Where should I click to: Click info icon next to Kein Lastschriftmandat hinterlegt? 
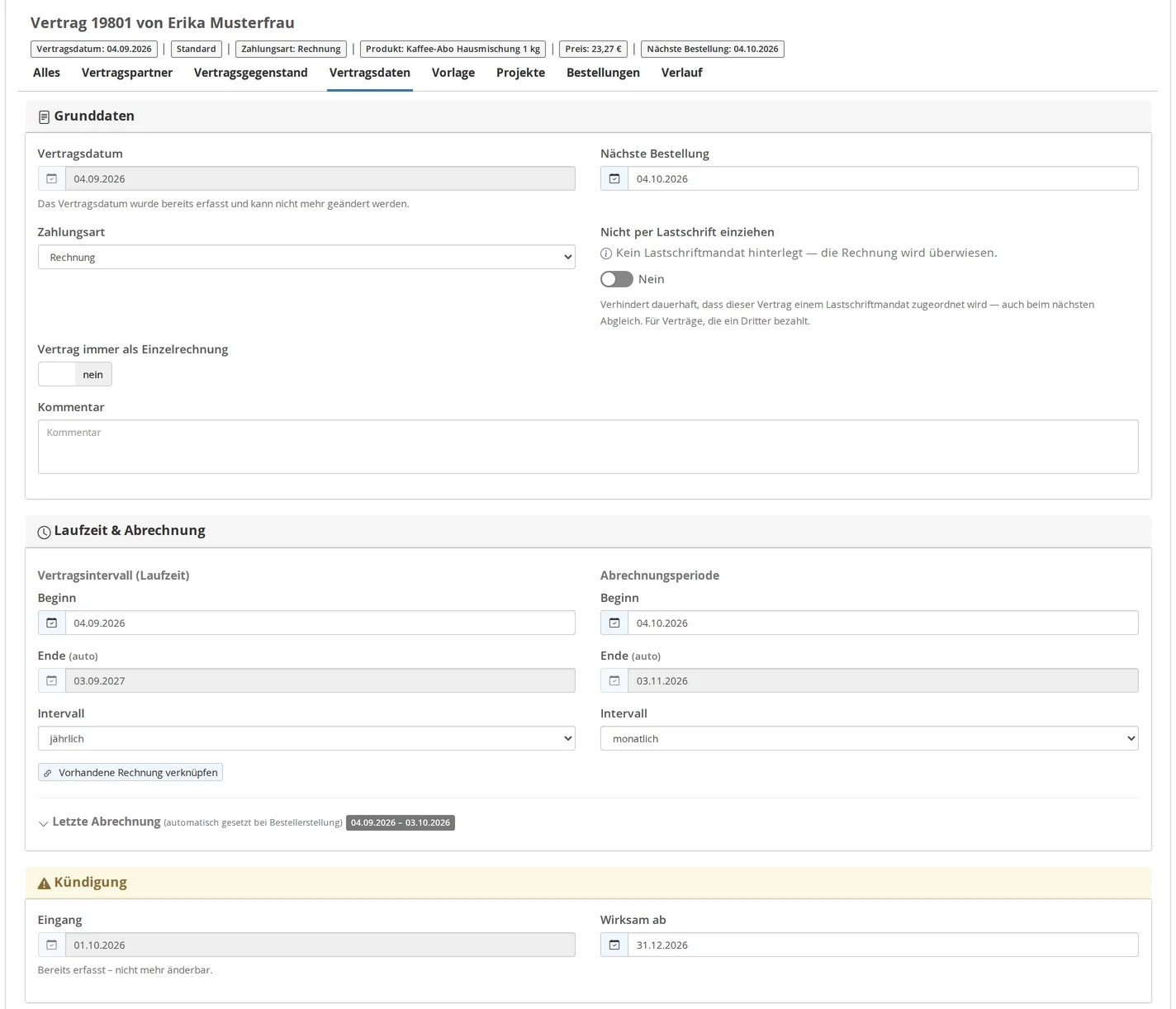(606, 253)
